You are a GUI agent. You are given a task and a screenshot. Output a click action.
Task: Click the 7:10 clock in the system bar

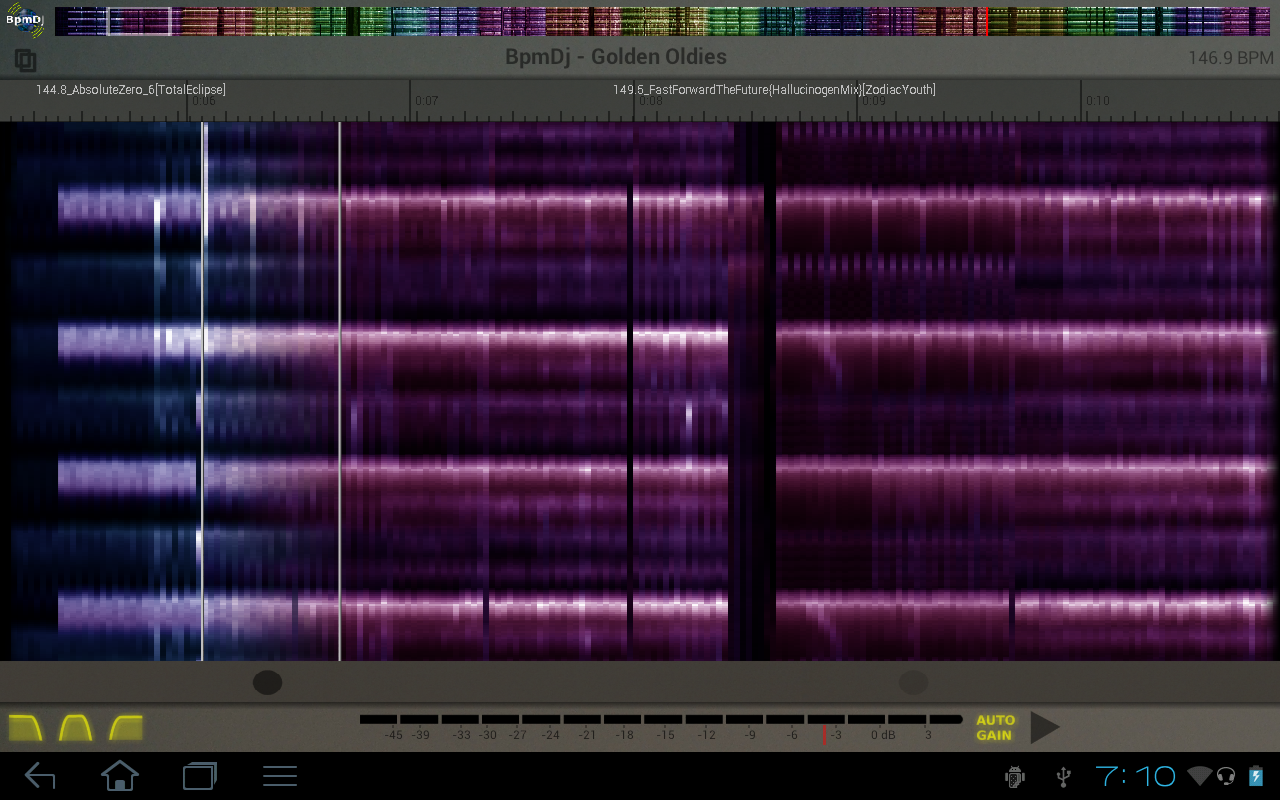click(x=1136, y=775)
